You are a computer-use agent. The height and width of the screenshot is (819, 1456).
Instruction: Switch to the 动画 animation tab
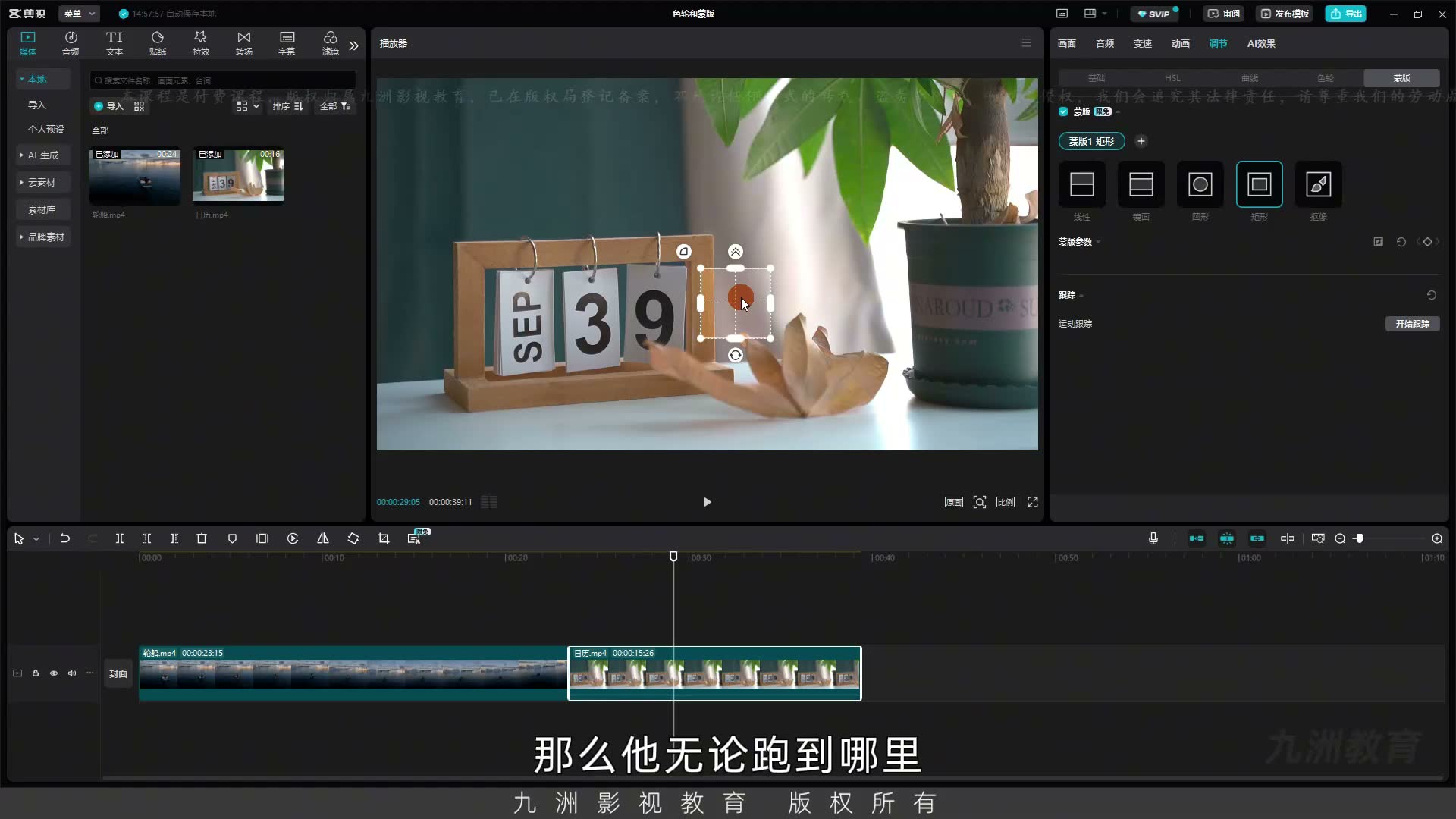1181,43
